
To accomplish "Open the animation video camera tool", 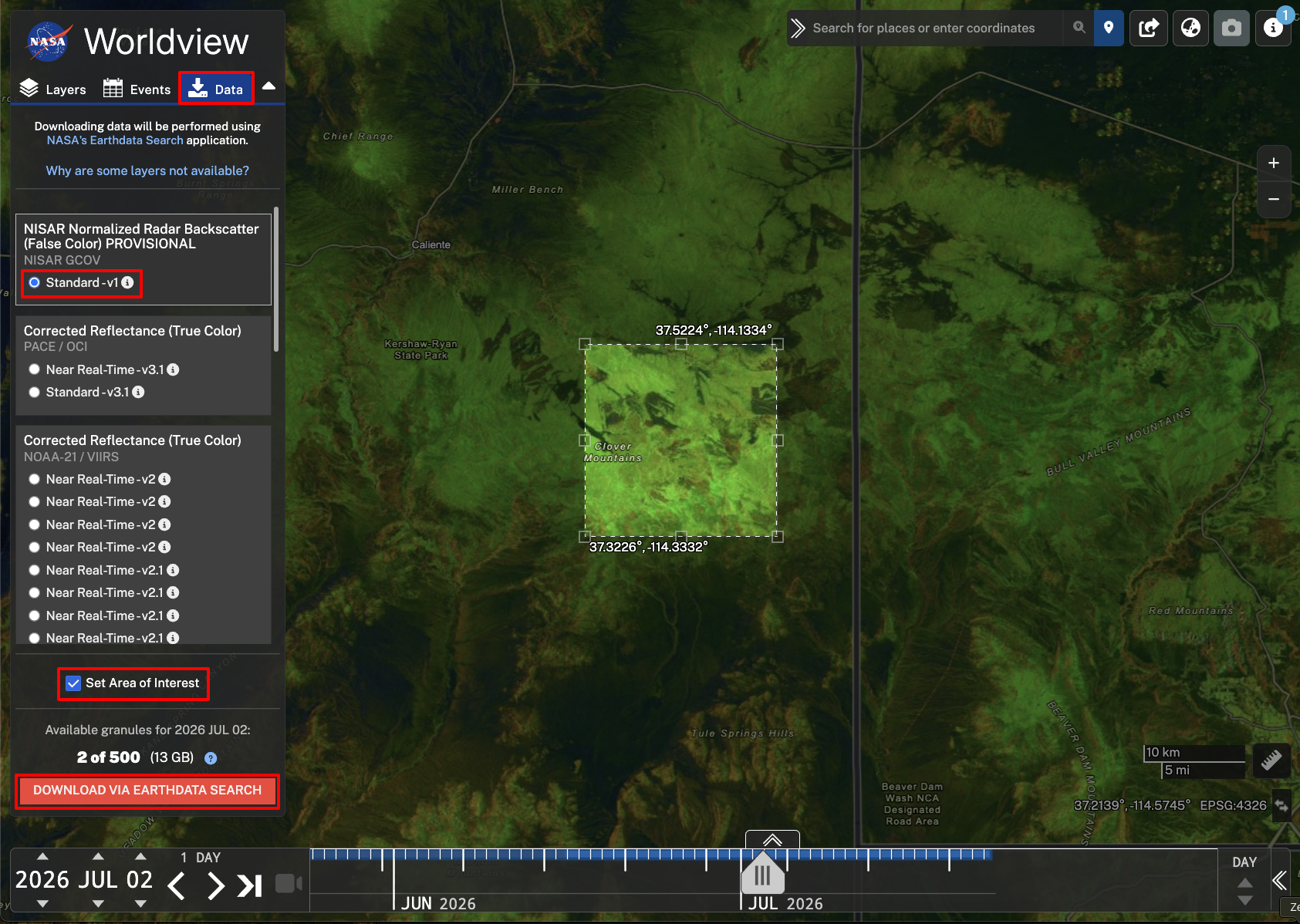I will (x=289, y=883).
